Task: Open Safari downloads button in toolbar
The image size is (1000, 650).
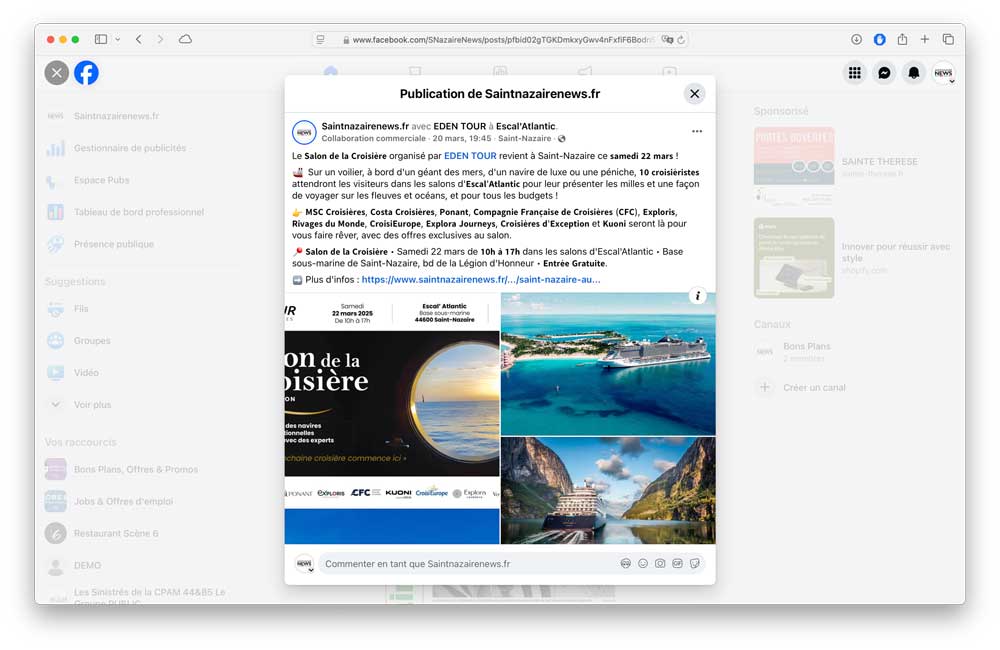Action: pyautogui.click(x=856, y=39)
